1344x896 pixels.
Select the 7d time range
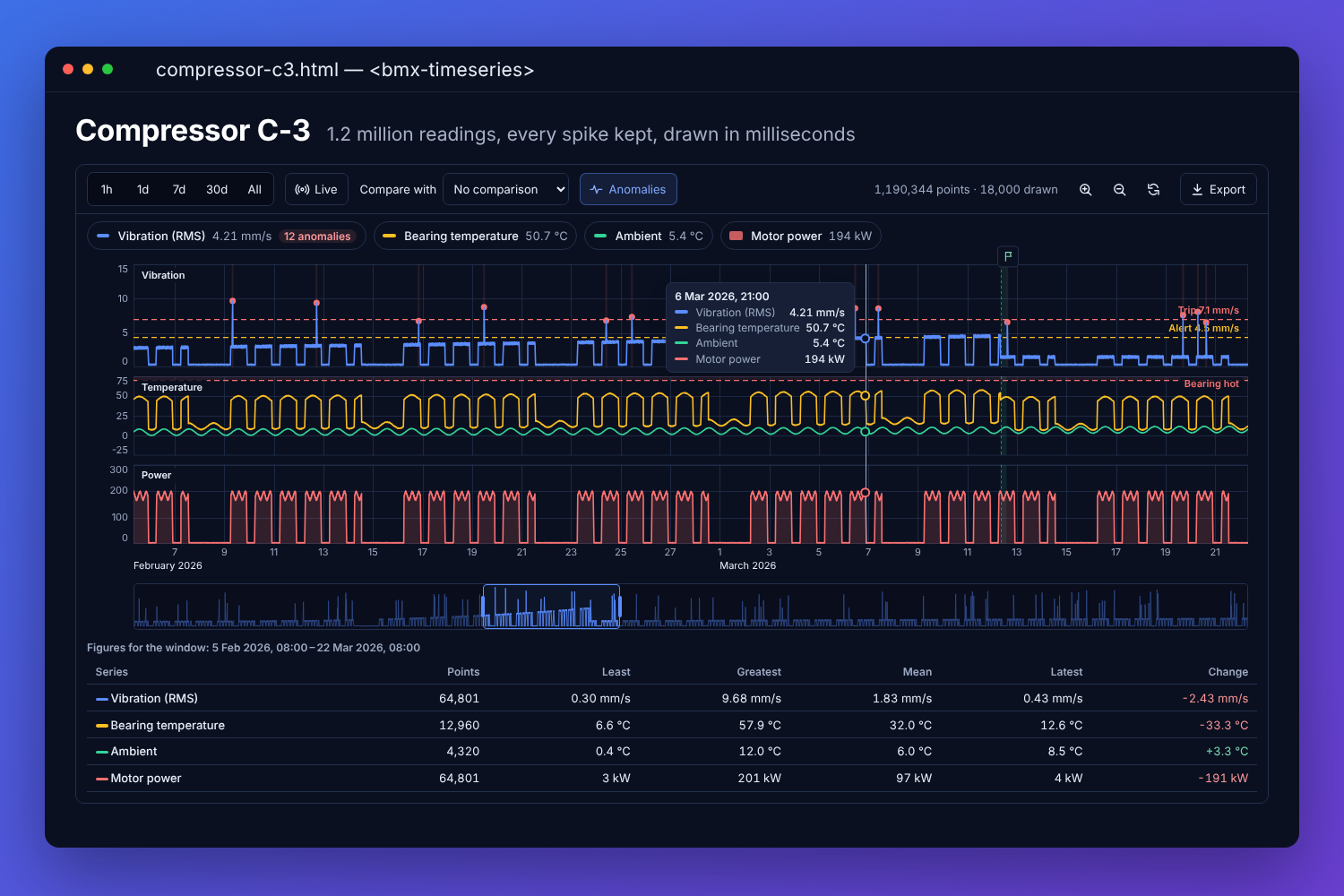pyautogui.click(x=179, y=190)
